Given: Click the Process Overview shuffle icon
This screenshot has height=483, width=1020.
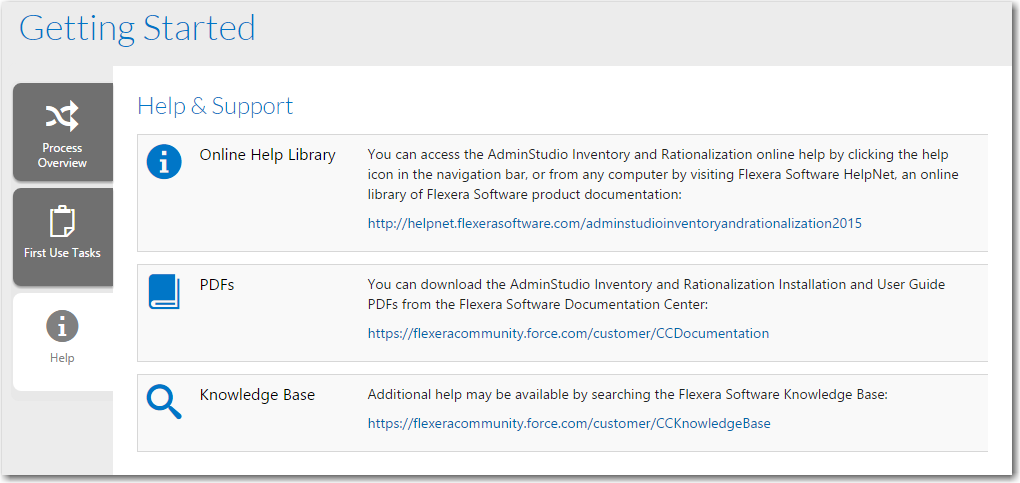Looking at the screenshot, I should (x=62, y=117).
